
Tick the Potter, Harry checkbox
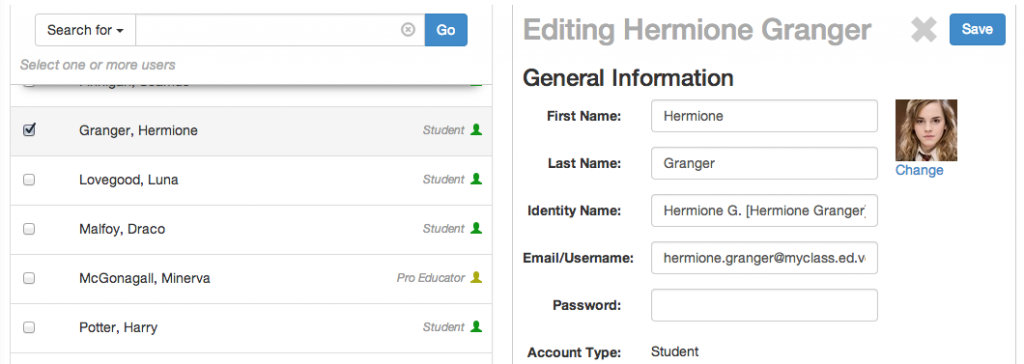29,327
